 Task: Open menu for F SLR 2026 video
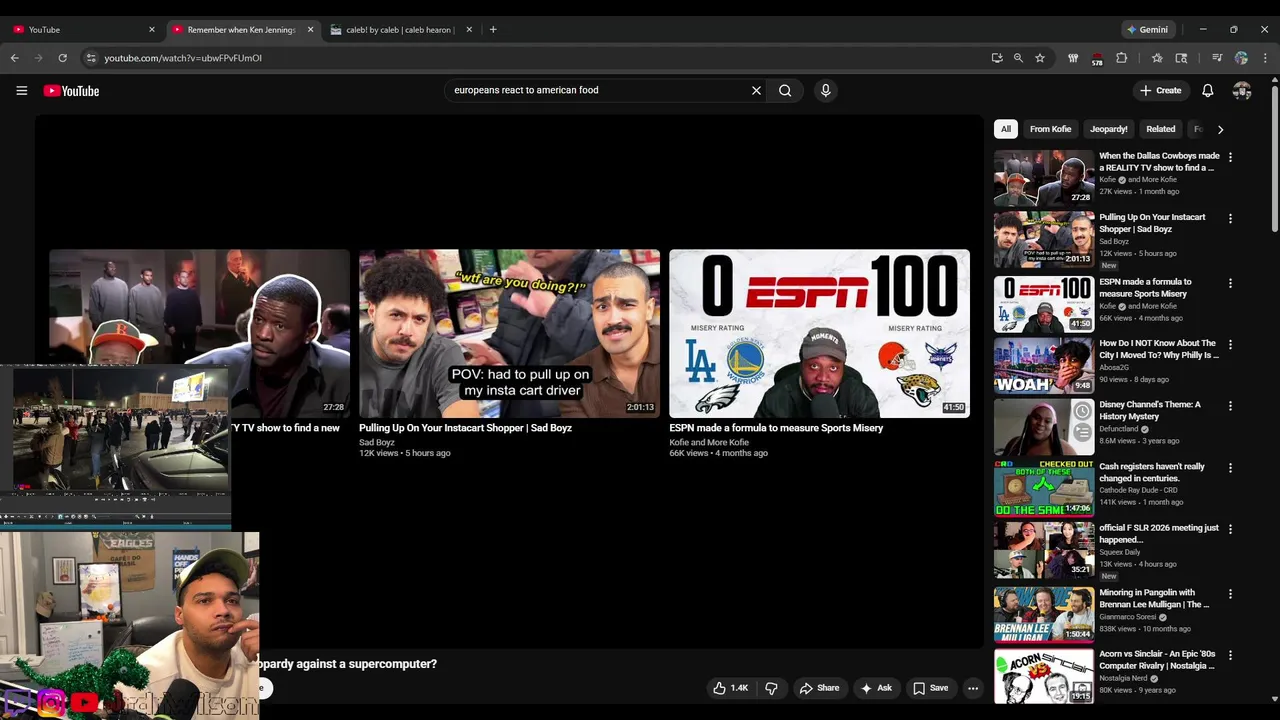pyautogui.click(x=1230, y=528)
